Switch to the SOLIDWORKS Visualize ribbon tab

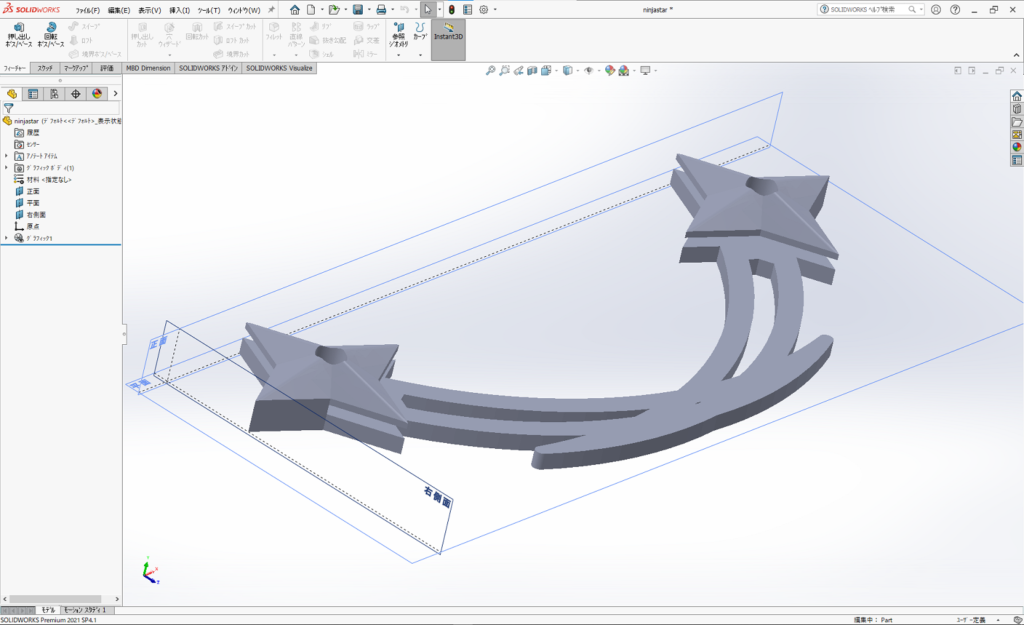[x=280, y=68]
